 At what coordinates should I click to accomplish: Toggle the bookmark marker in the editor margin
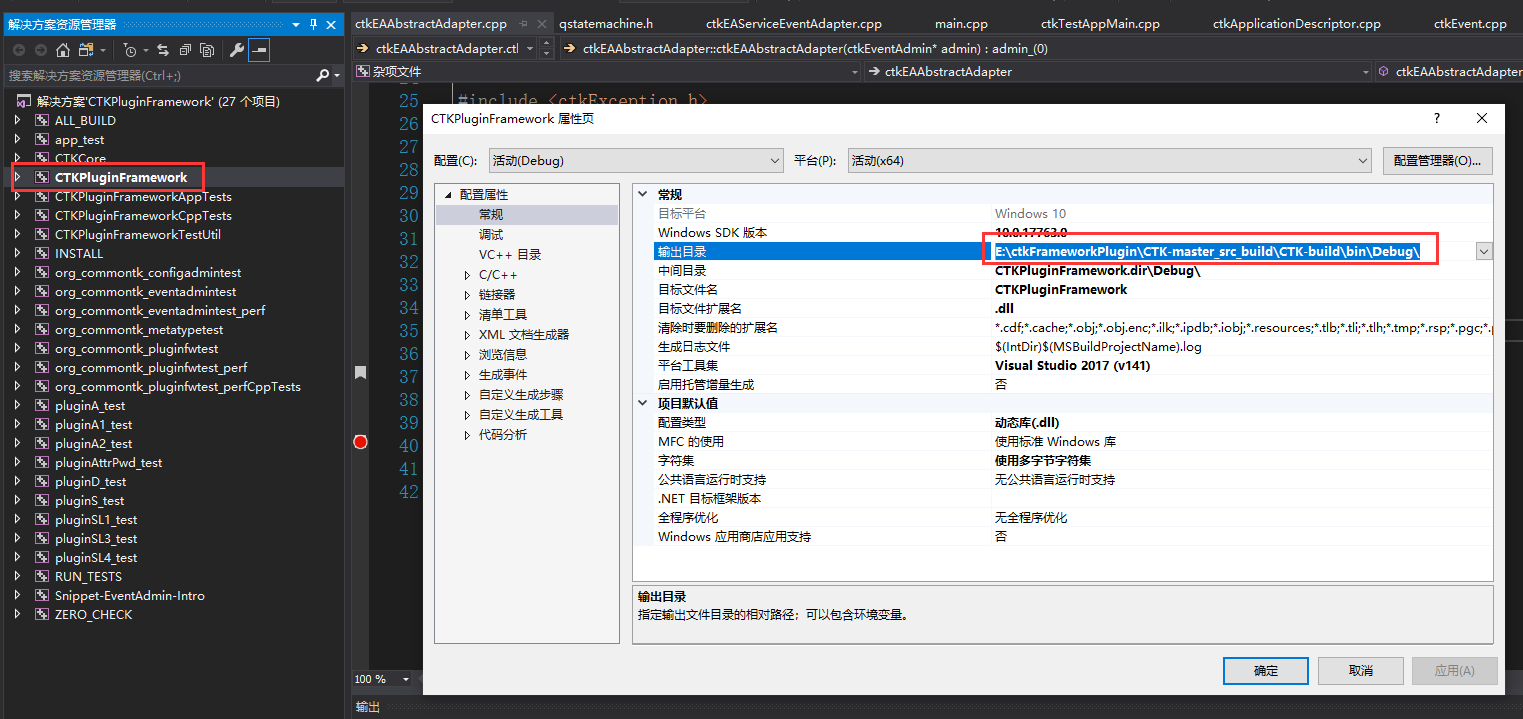[x=360, y=371]
